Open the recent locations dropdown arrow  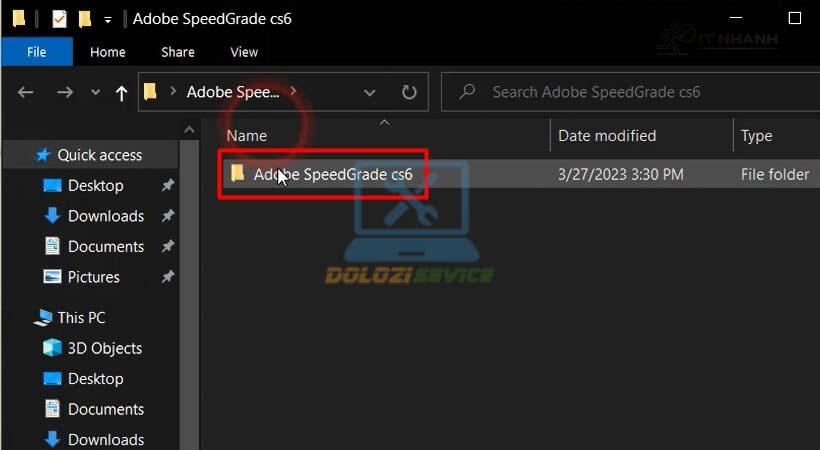(x=95, y=92)
